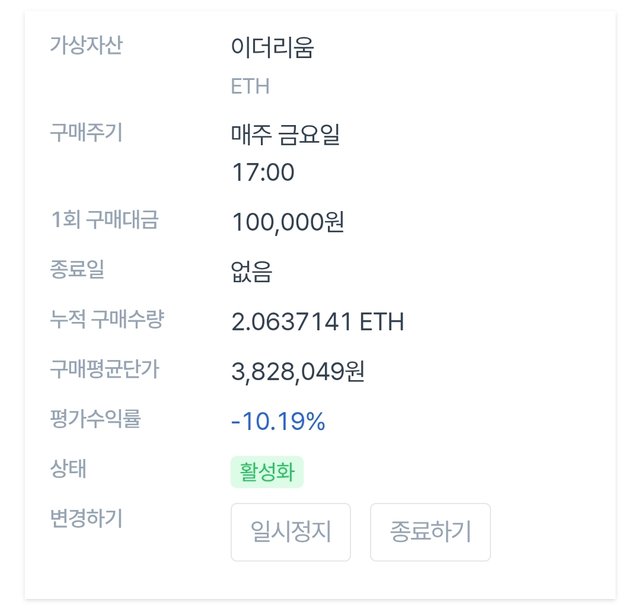
Task: Click the 100,000원 purchase amount
Action: (288, 222)
